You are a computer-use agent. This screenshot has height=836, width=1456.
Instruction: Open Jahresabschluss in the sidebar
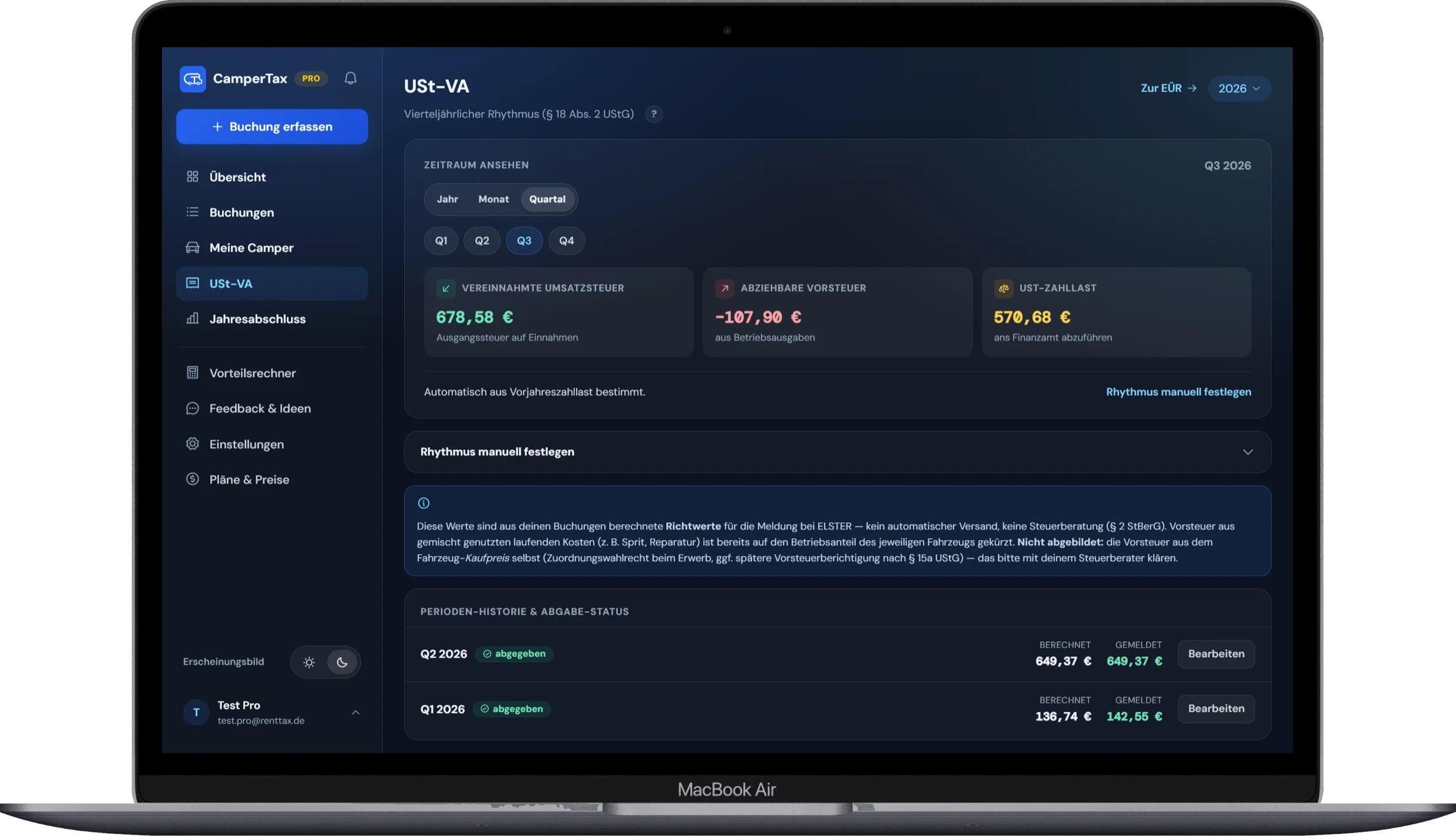pyautogui.click(x=272, y=319)
